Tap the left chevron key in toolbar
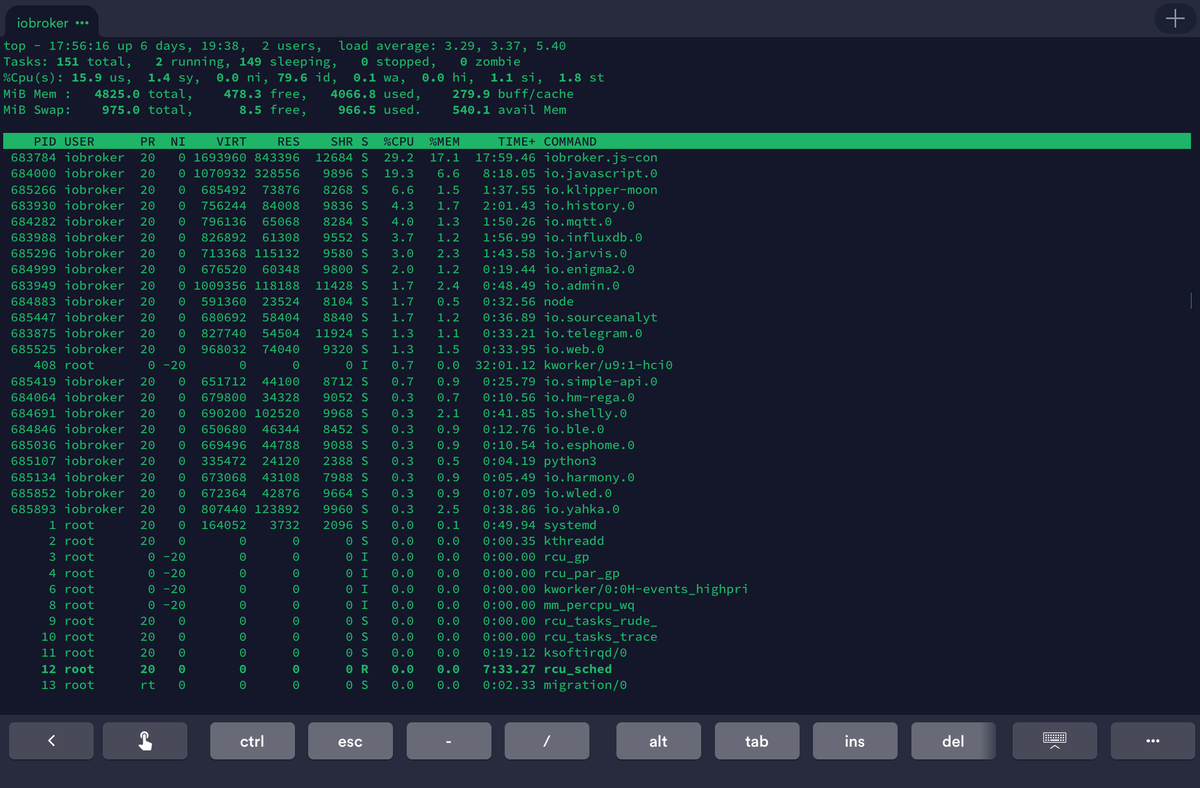Image resolution: width=1200 pixels, height=788 pixels. [x=51, y=741]
